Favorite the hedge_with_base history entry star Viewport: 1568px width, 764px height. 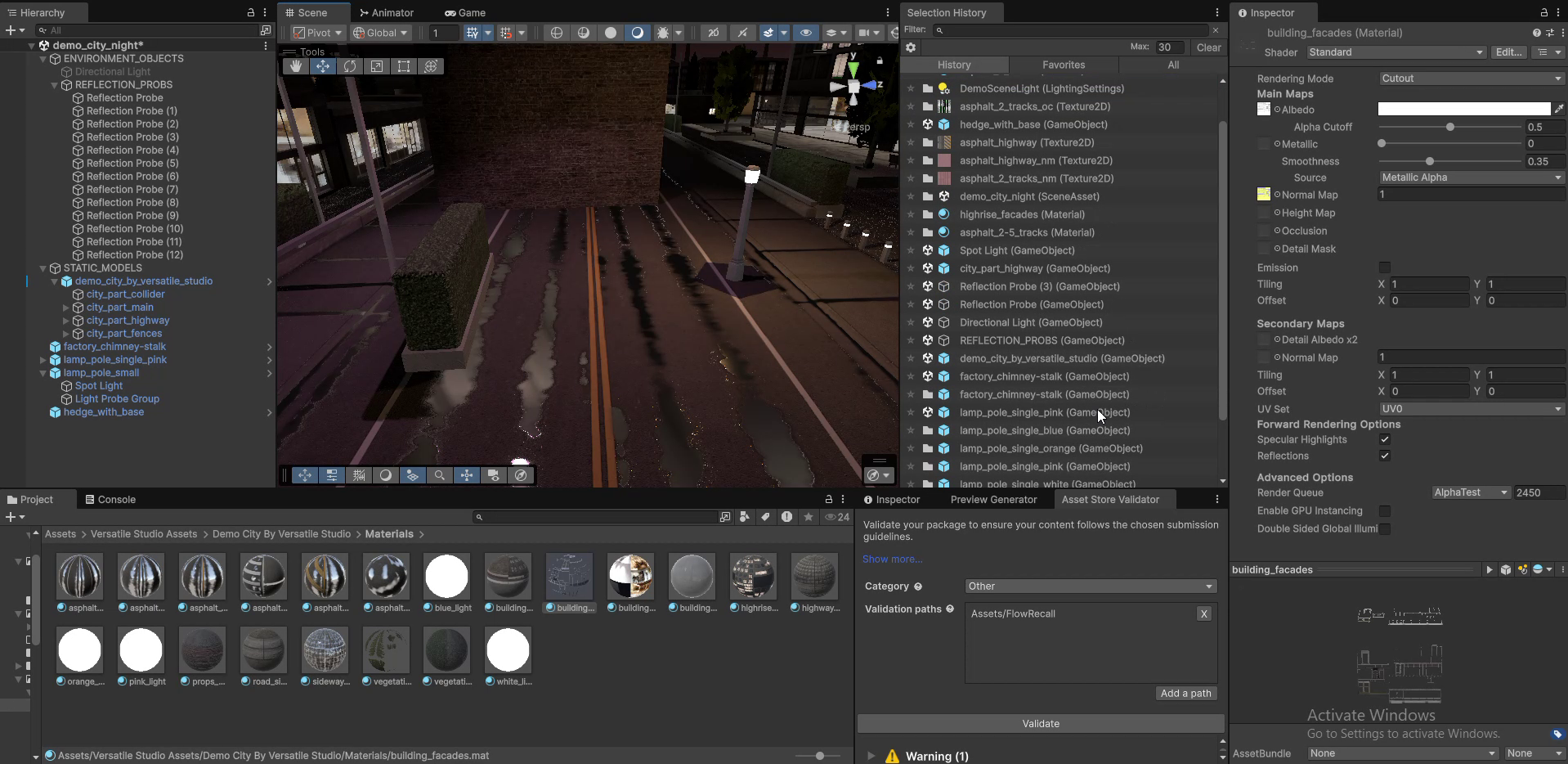point(911,124)
